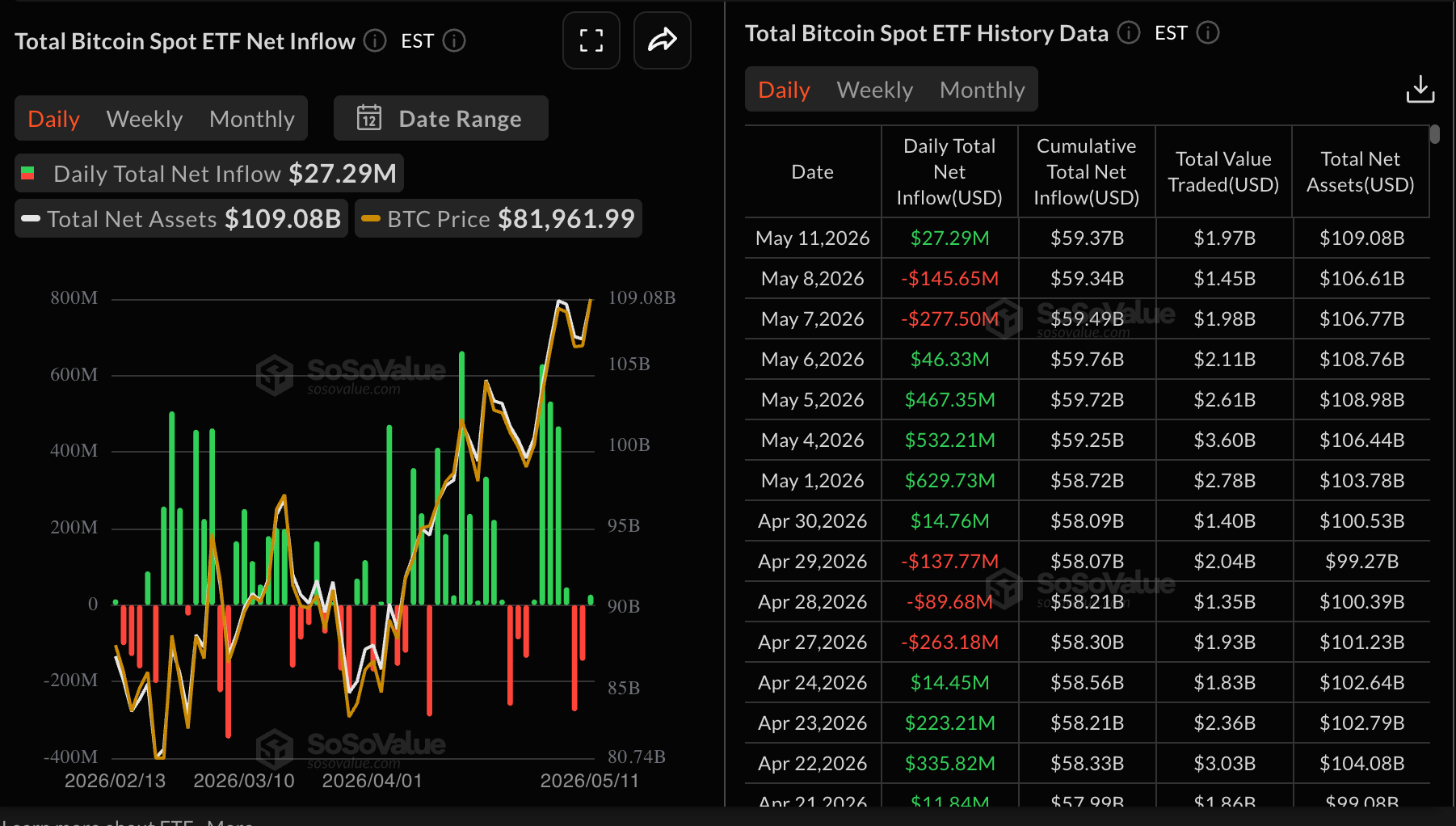The image size is (1456, 826).
Task: Click the share arrow icon
Action: click(x=663, y=40)
